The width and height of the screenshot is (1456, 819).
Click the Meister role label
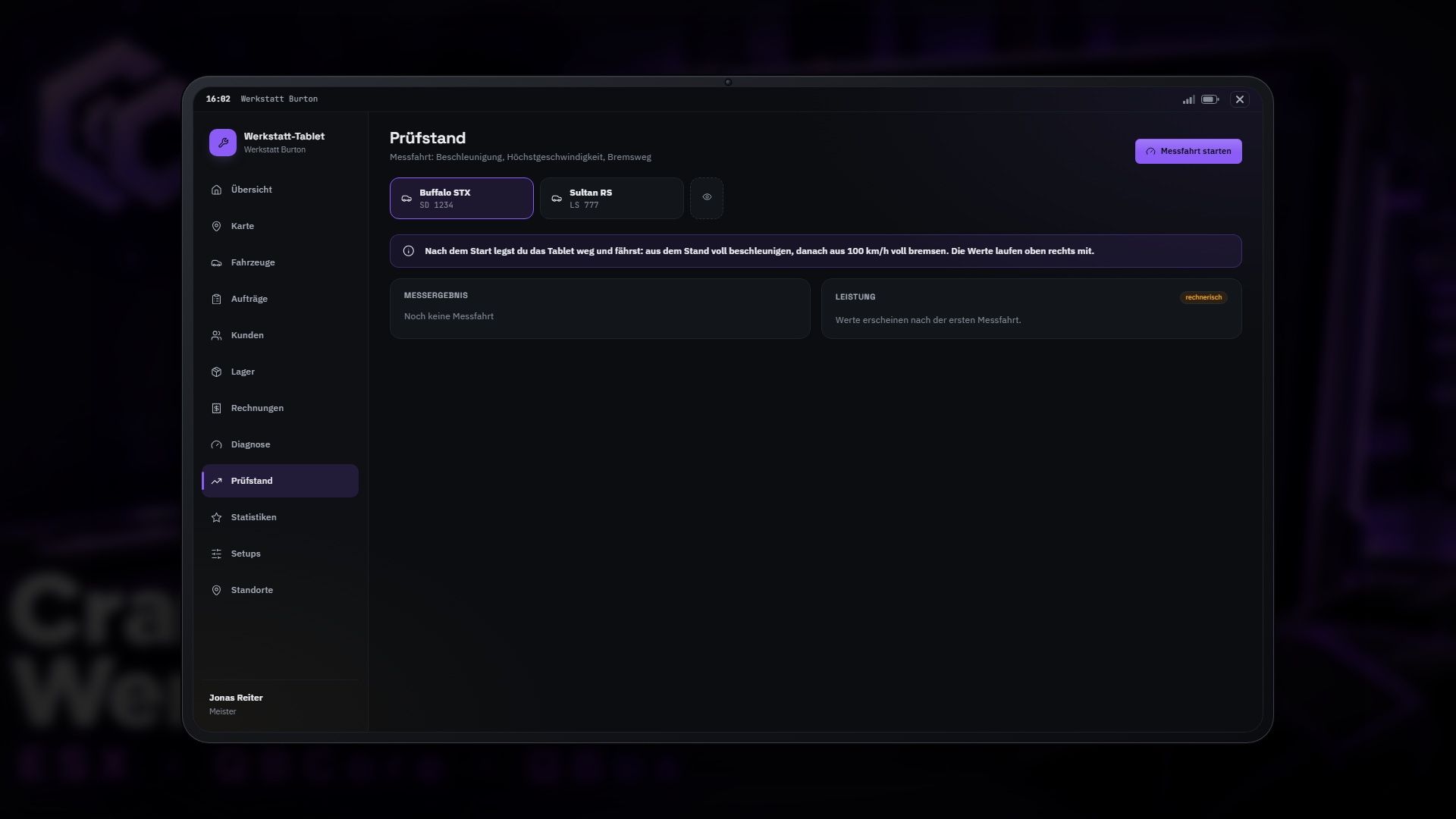pos(223,711)
